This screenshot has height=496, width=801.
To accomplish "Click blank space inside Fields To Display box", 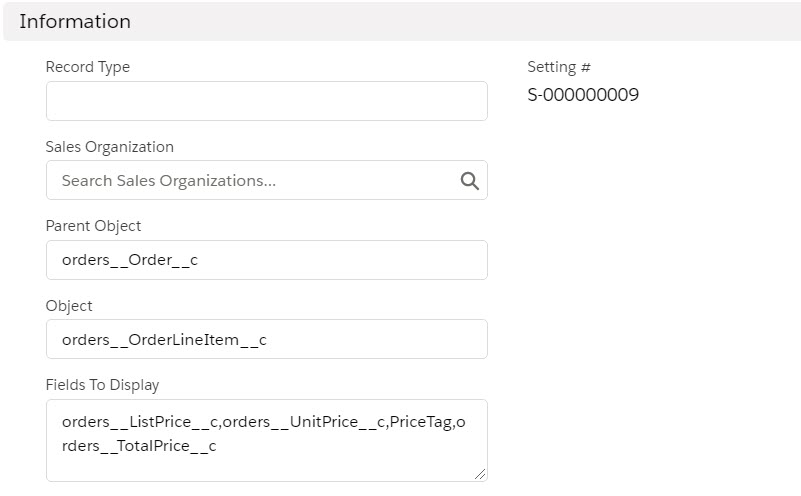I will coord(350,462).
